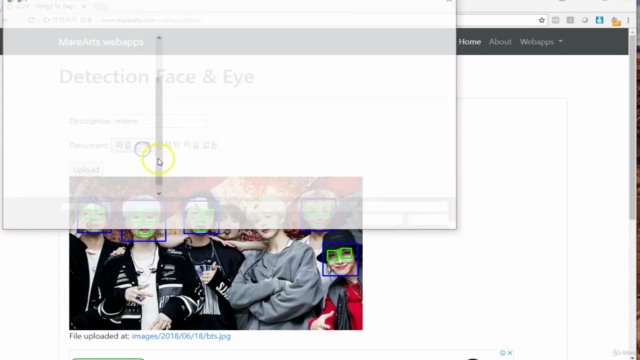This screenshot has height=360, width=640.
Task: Open the MareArts webapps brand link
Action: pos(101,42)
